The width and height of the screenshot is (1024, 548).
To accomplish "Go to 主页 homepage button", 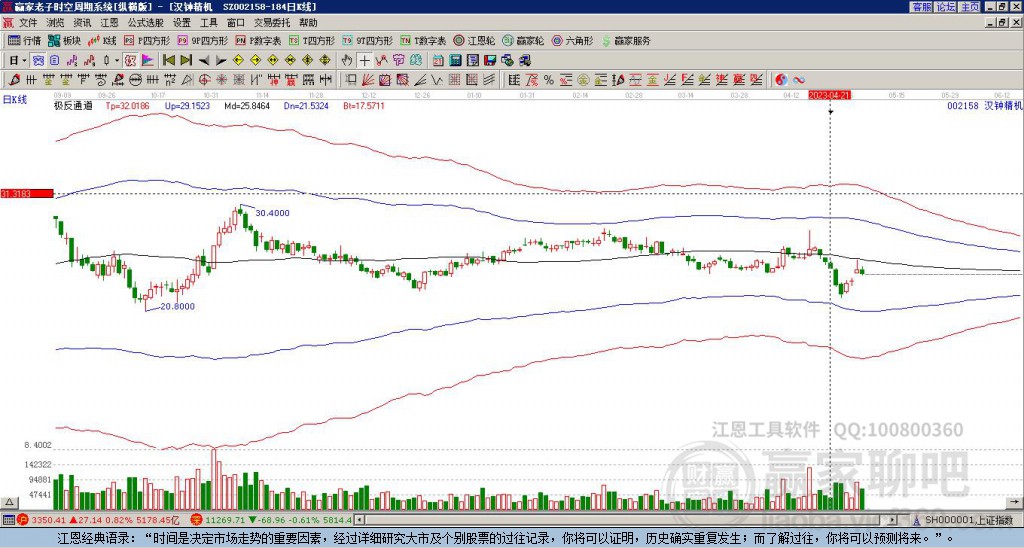I will pyautogui.click(x=970, y=7).
